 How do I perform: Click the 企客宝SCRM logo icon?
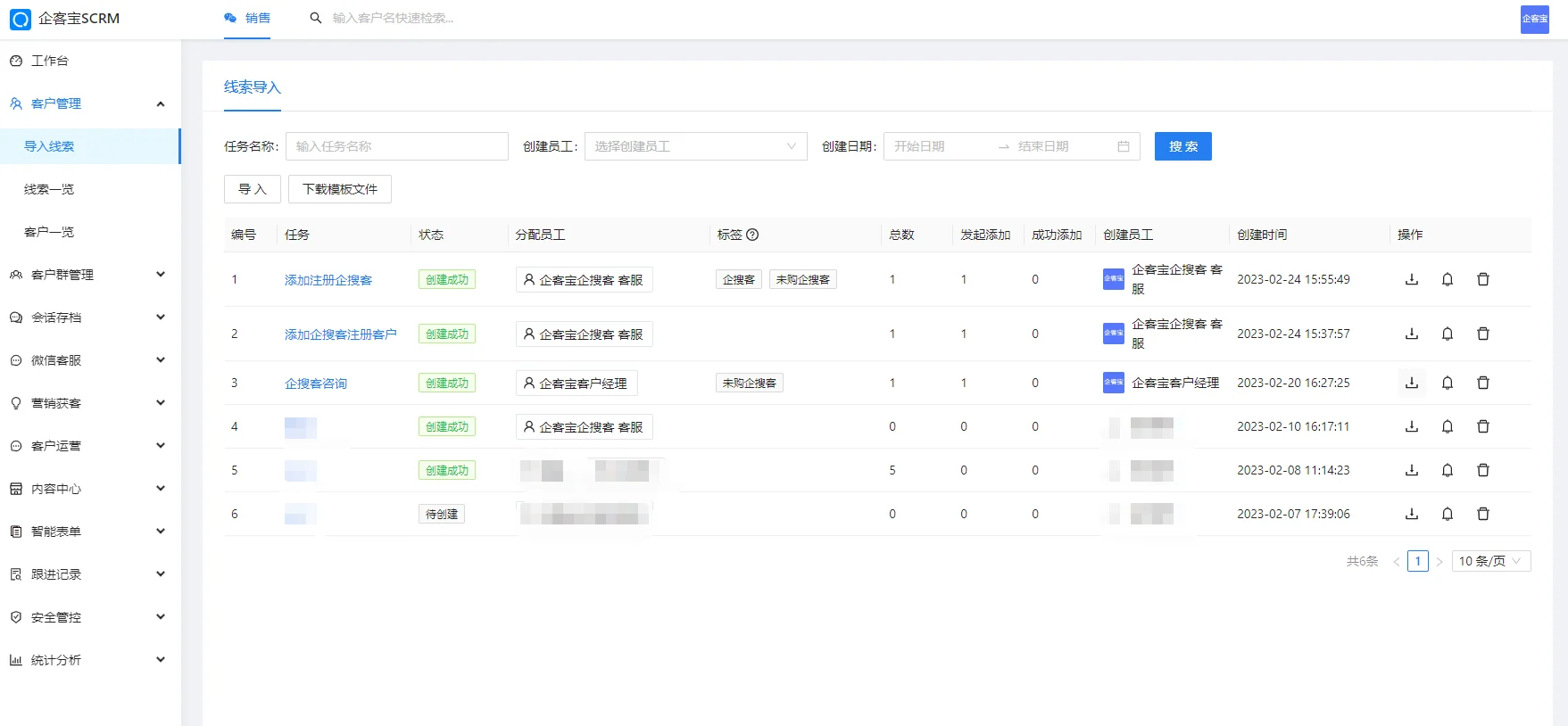pos(20,19)
